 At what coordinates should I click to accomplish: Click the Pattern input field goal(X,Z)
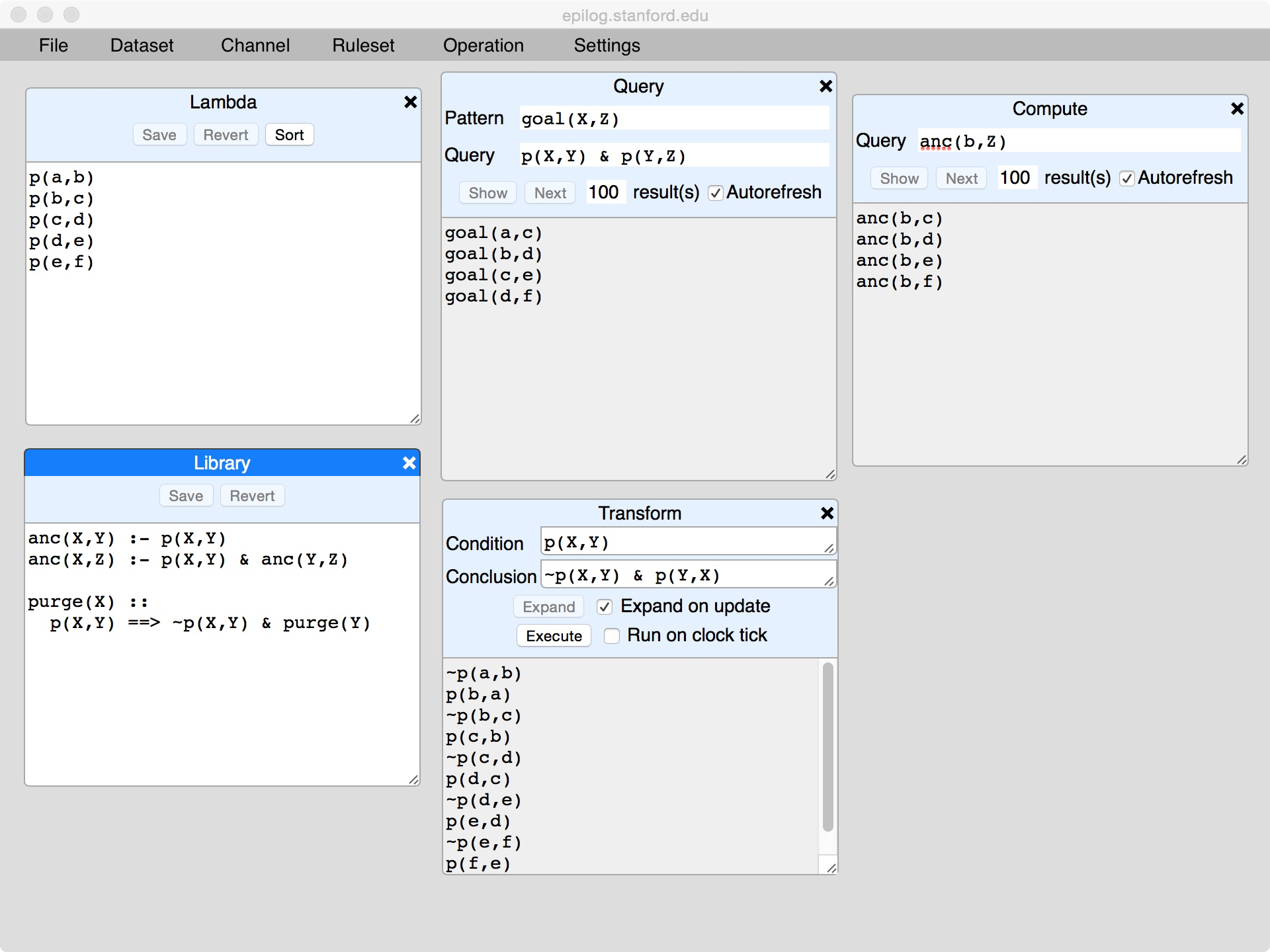tap(673, 119)
